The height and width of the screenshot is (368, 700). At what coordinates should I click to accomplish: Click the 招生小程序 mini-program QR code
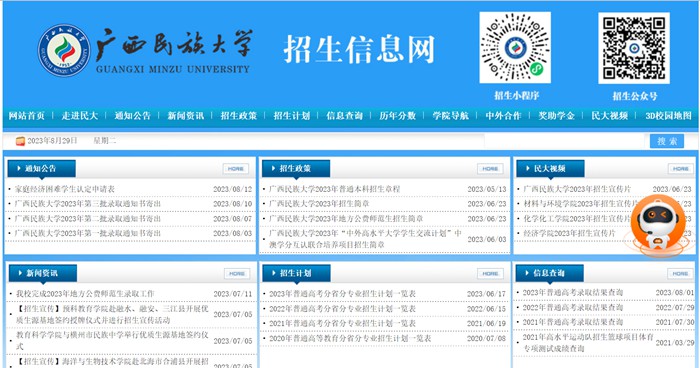[x=515, y=47]
